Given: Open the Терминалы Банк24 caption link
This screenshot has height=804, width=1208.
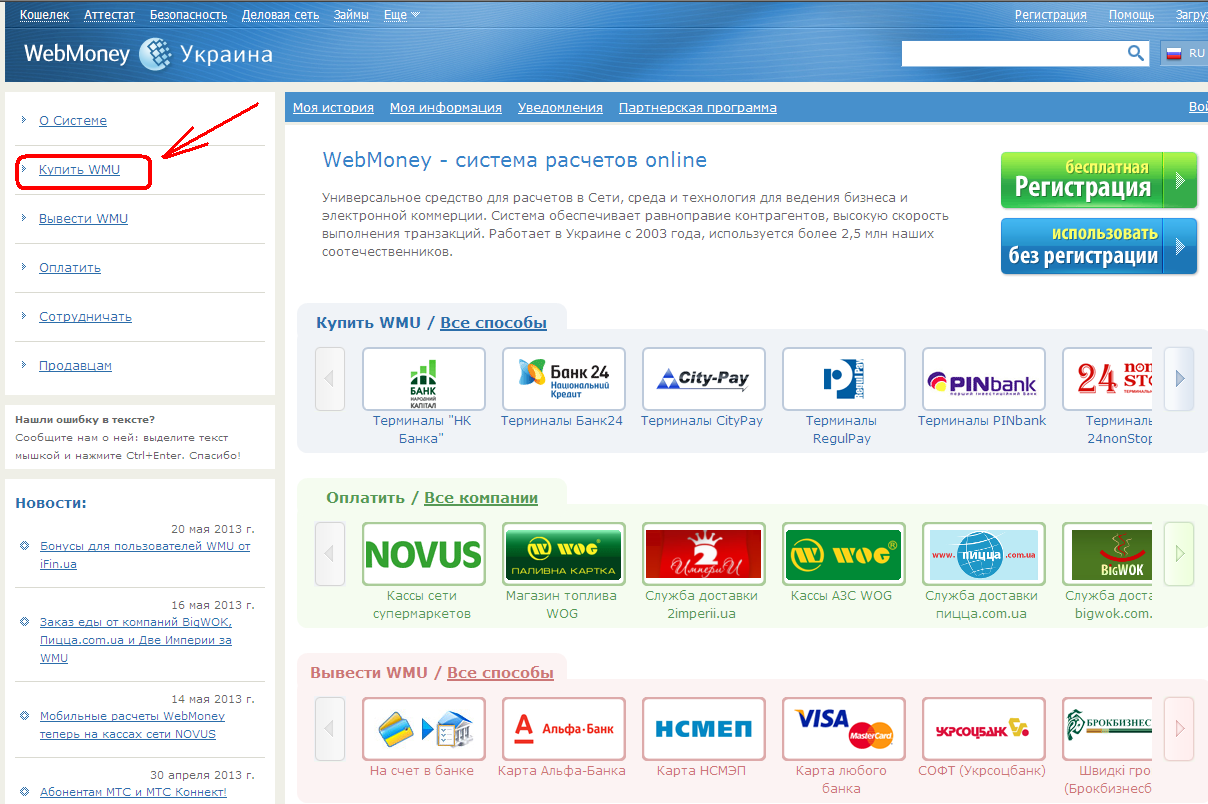Looking at the screenshot, I should [562, 421].
